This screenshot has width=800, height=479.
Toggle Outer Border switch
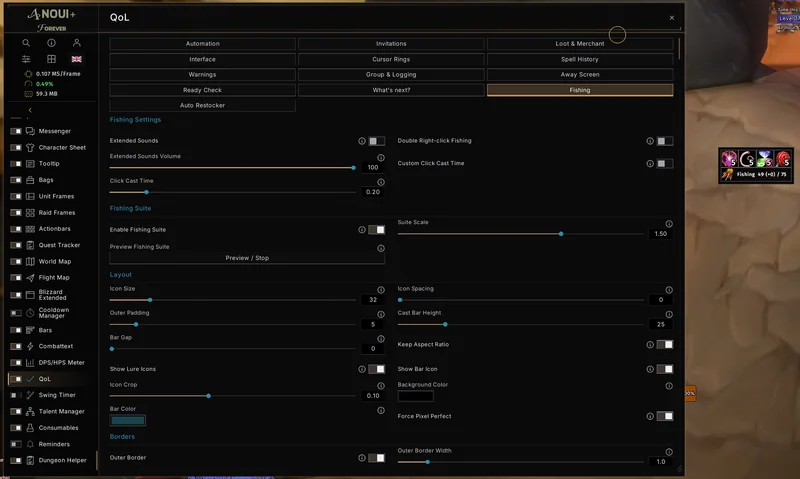(377, 458)
